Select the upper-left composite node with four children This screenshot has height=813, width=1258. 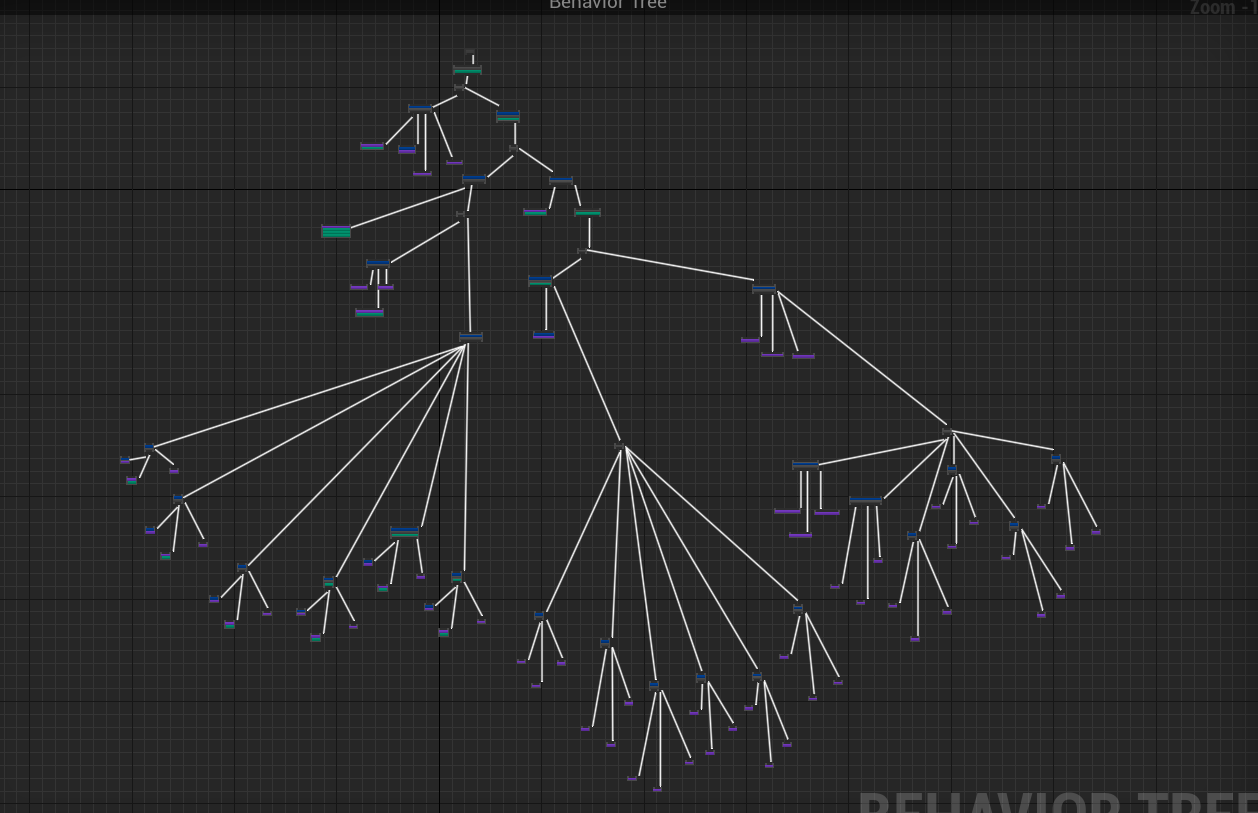pyautogui.click(x=420, y=108)
